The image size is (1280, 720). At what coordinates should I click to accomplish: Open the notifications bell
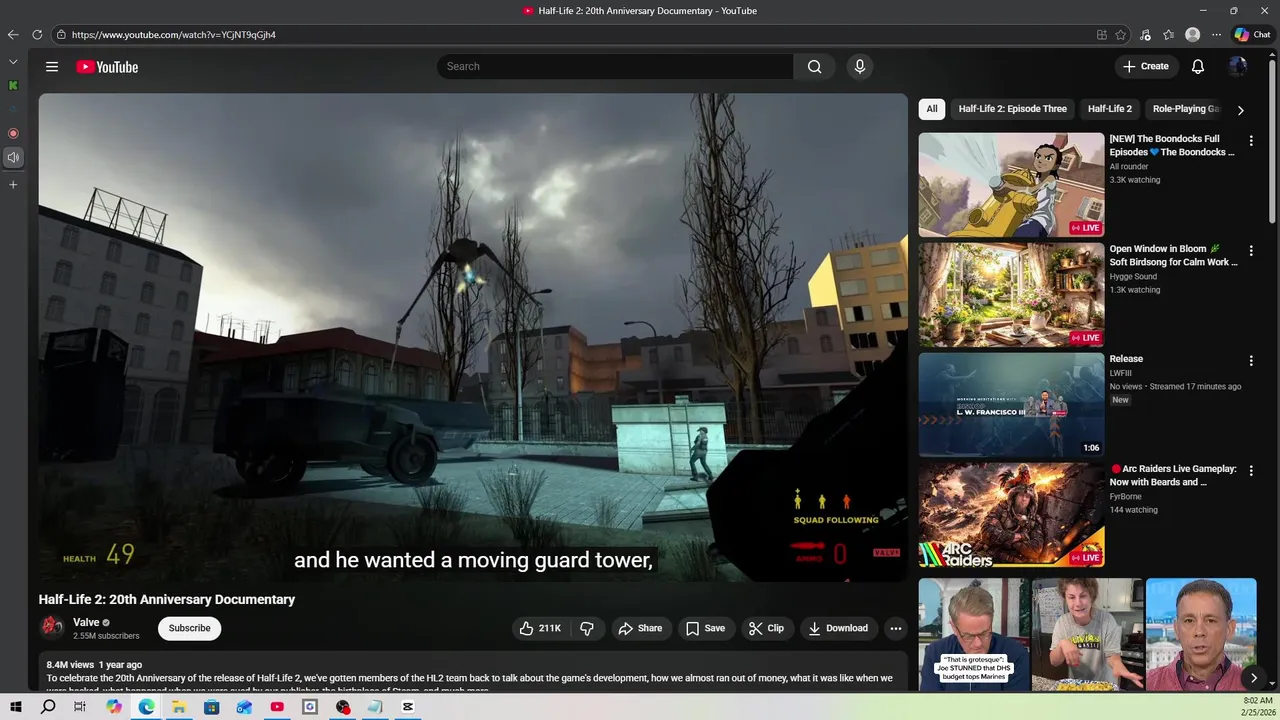point(1197,66)
